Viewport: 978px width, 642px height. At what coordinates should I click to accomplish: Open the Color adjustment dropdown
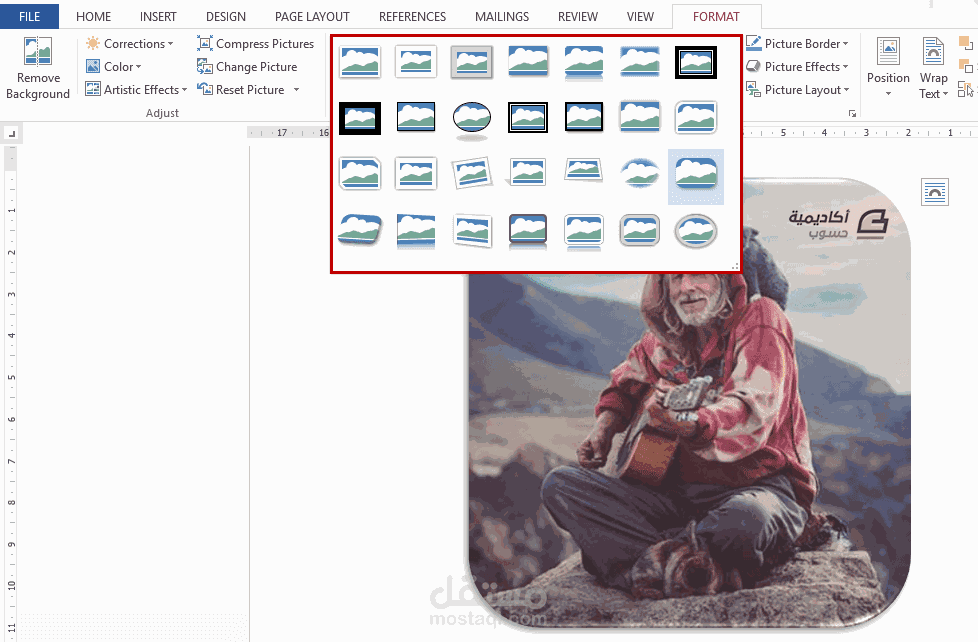point(114,67)
